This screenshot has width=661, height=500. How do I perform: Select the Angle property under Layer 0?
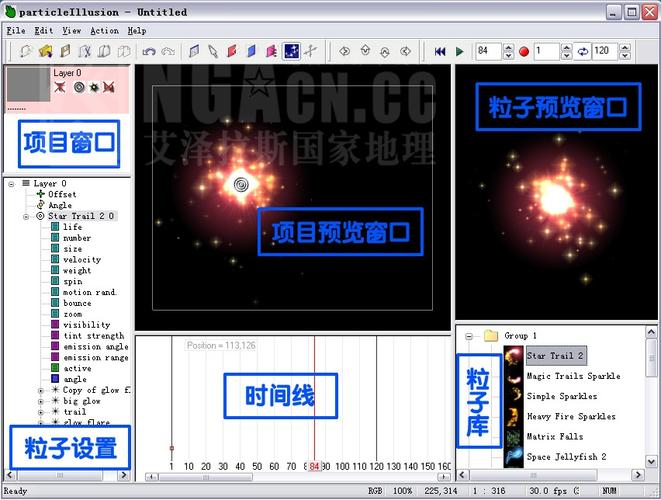tap(60, 205)
